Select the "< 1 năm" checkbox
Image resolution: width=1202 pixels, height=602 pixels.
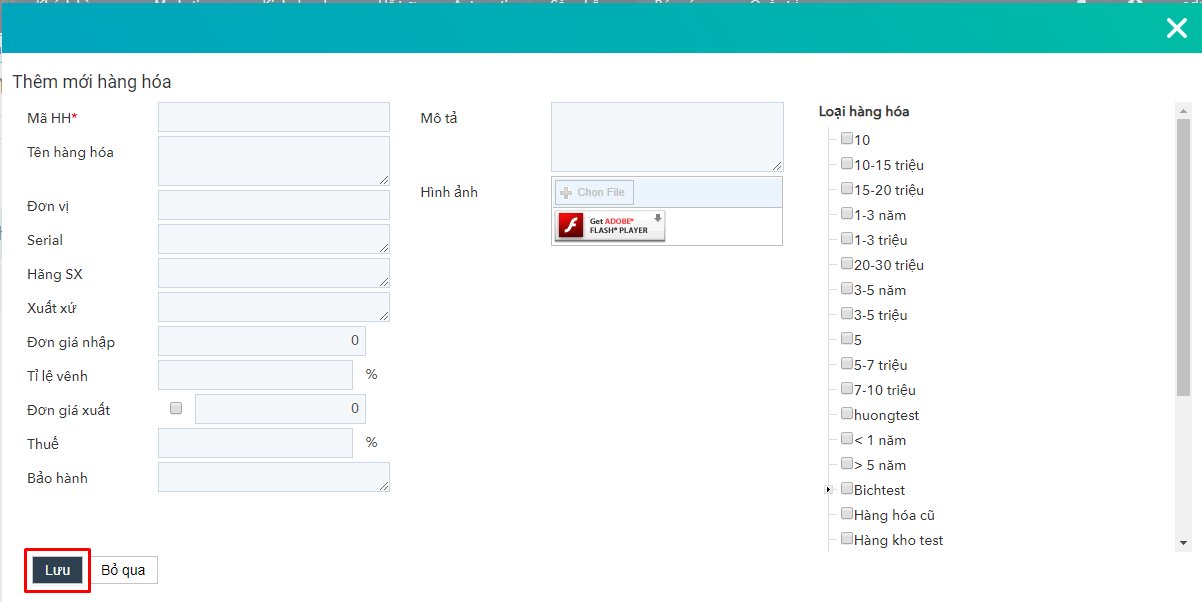point(847,439)
